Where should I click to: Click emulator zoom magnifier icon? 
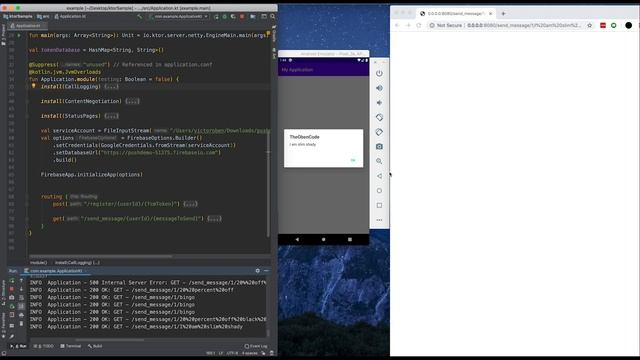click(x=379, y=161)
